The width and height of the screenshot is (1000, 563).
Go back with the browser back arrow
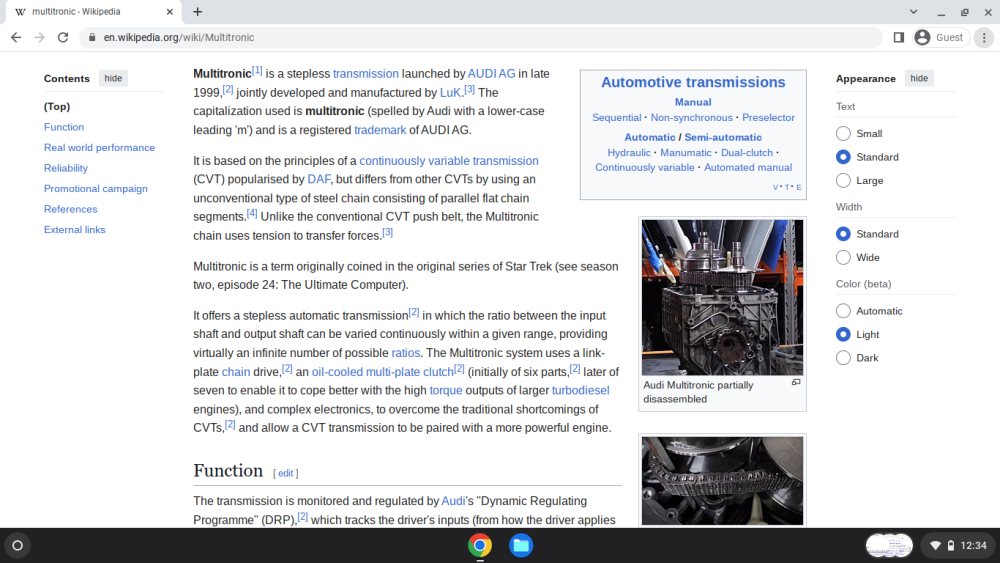(x=16, y=38)
